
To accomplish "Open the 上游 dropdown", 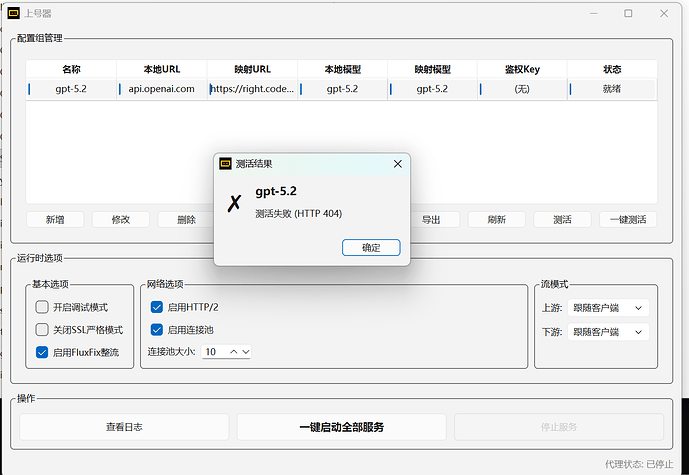I will [x=608, y=308].
